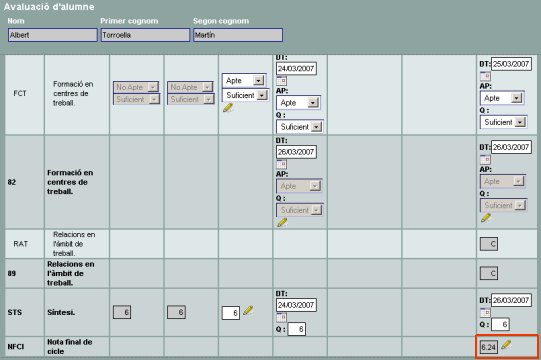Open the AP Apte dropdown under the FCT date 24/03/2007

[x=298, y=103]
